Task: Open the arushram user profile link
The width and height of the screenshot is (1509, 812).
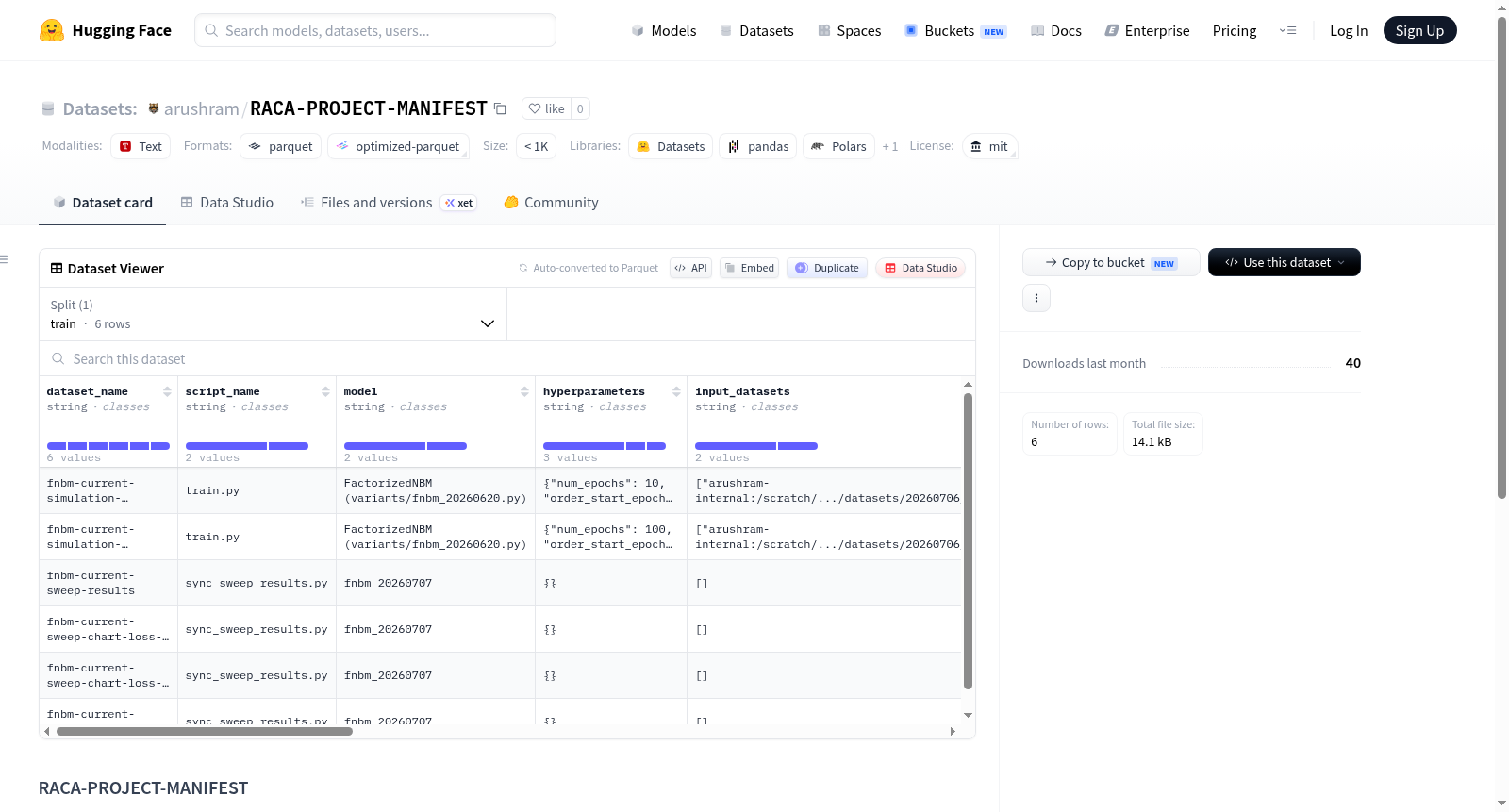Action: tap(202, 108)
